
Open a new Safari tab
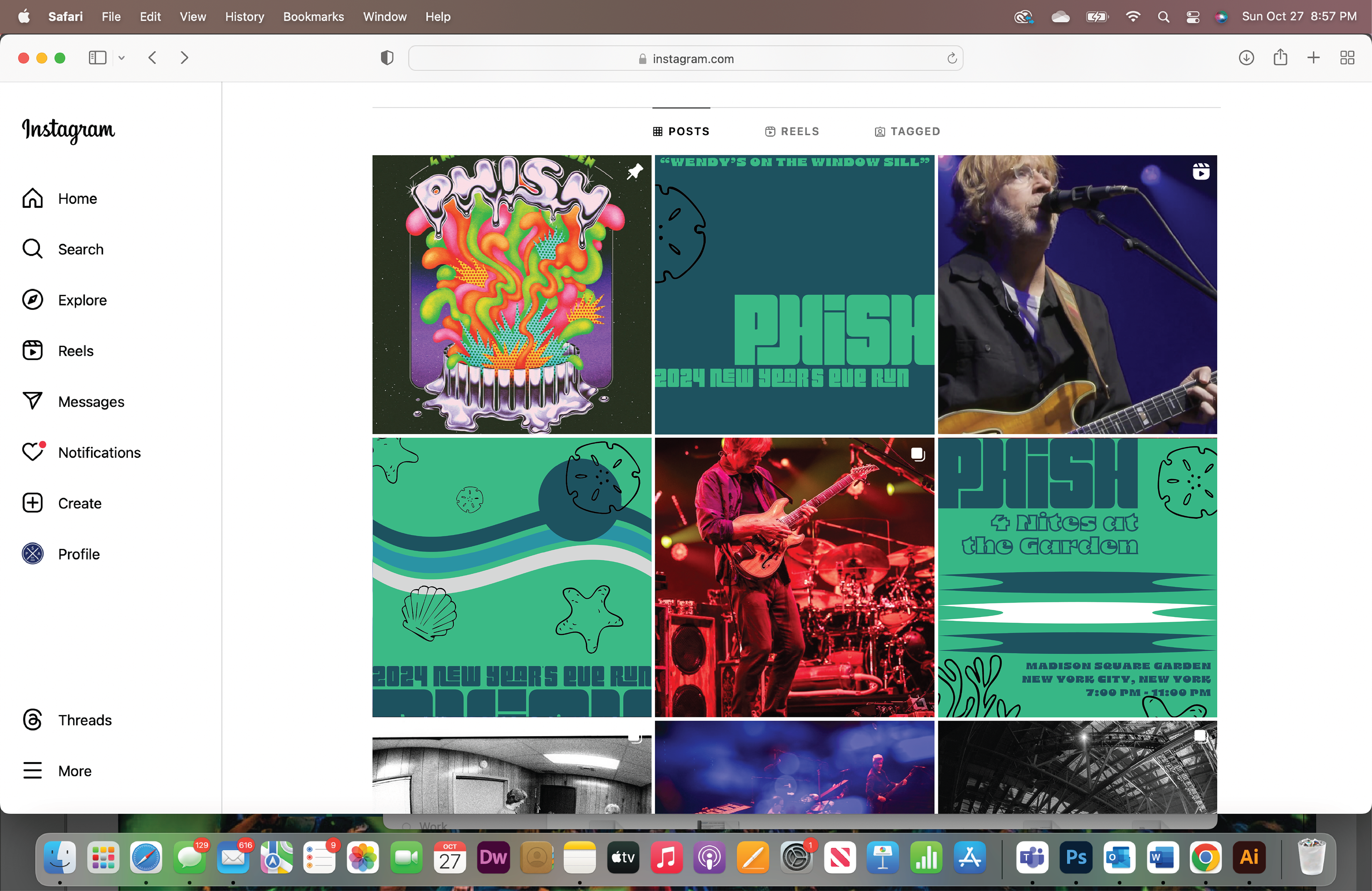click(1313, 58)
